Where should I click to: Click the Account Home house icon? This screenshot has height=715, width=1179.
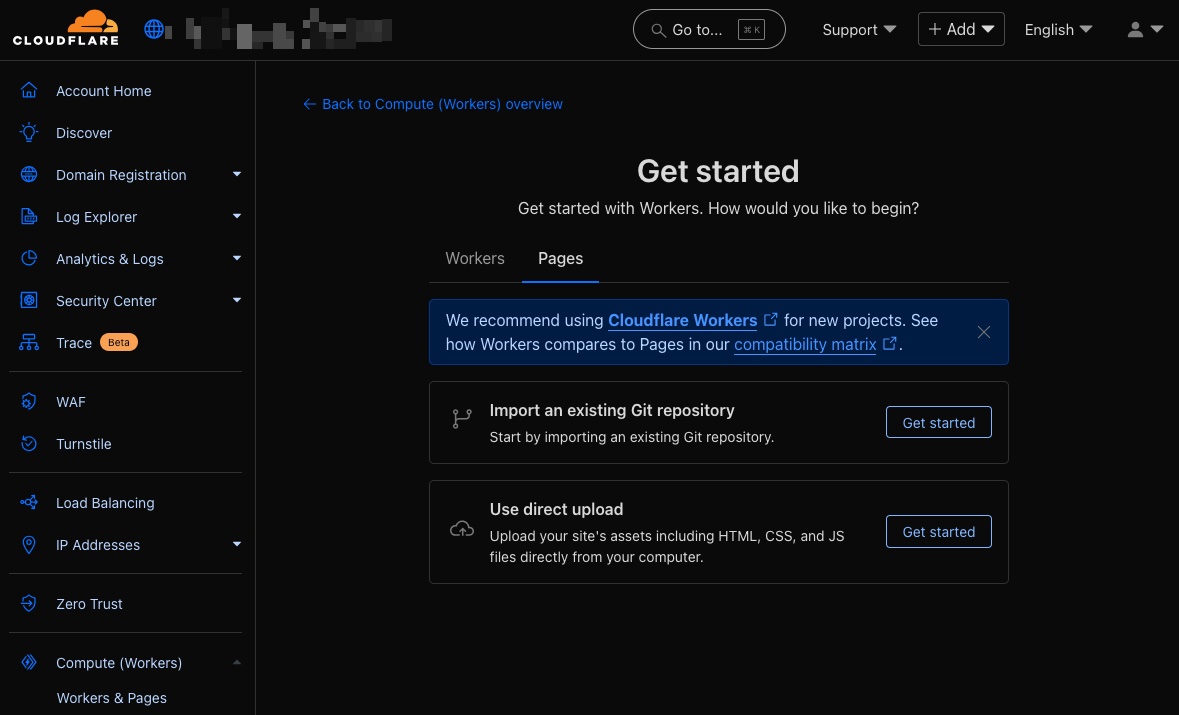tap(29, 90)
